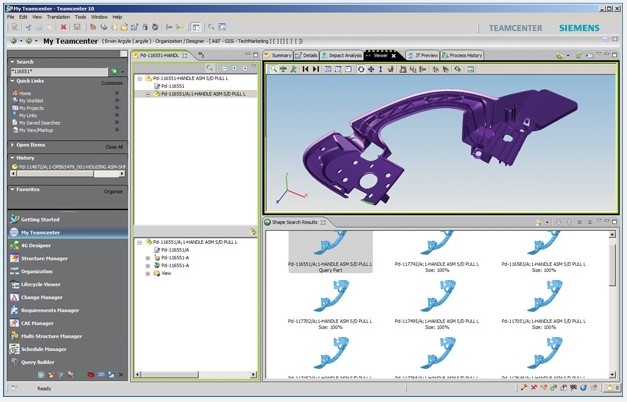Select the Pd-117702/A shape search result thumbnail

tap(330, 305)
